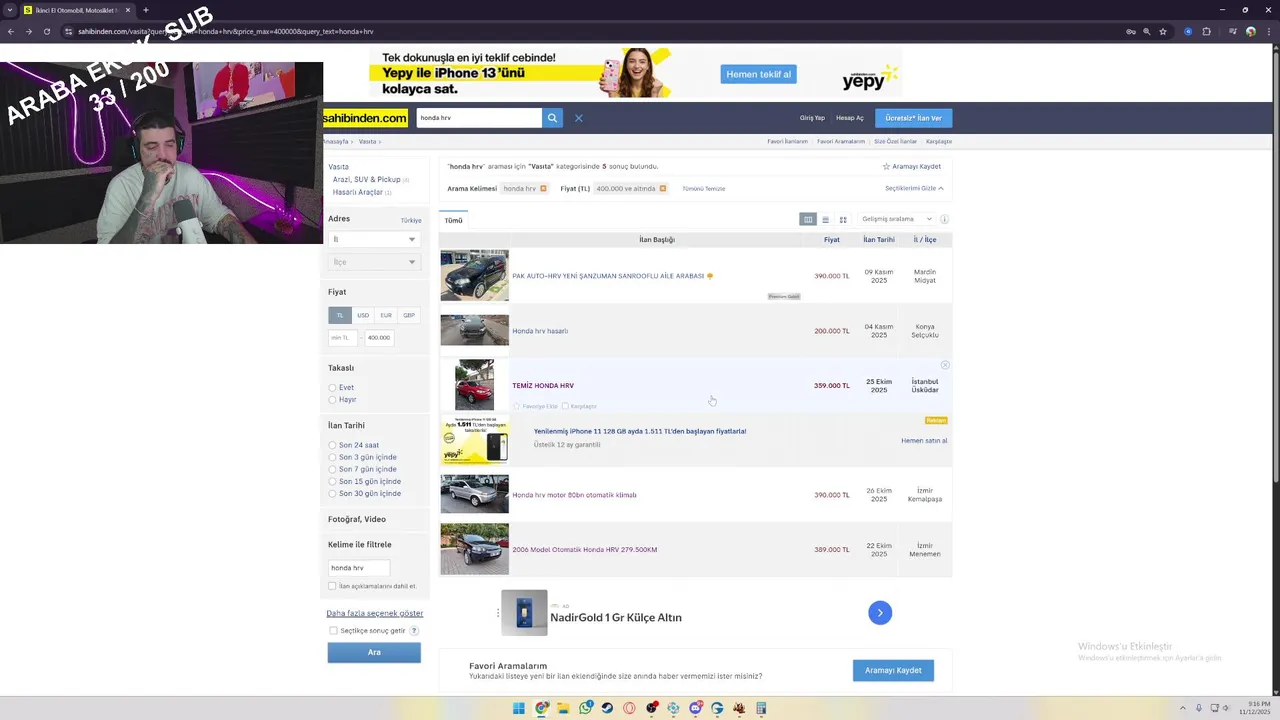Viewport: 1280px width, 720px height.
Task: Select the 'Tümü' results tab
Action: tap(454, 220)
